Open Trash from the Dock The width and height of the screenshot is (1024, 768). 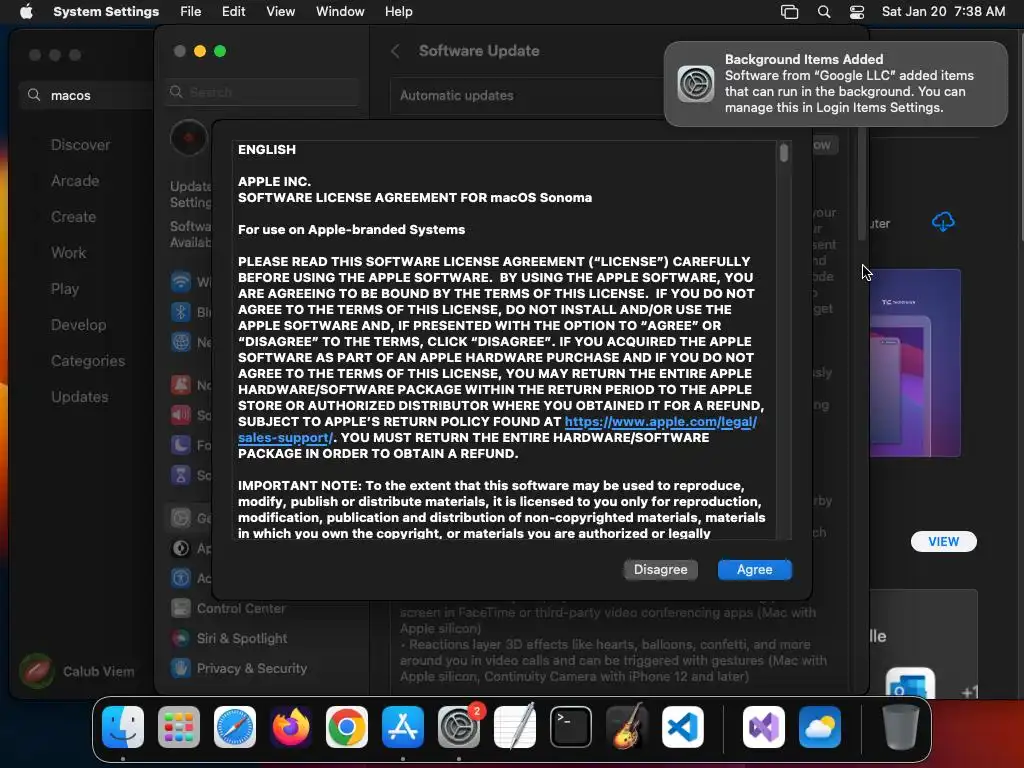pos(901,727)
